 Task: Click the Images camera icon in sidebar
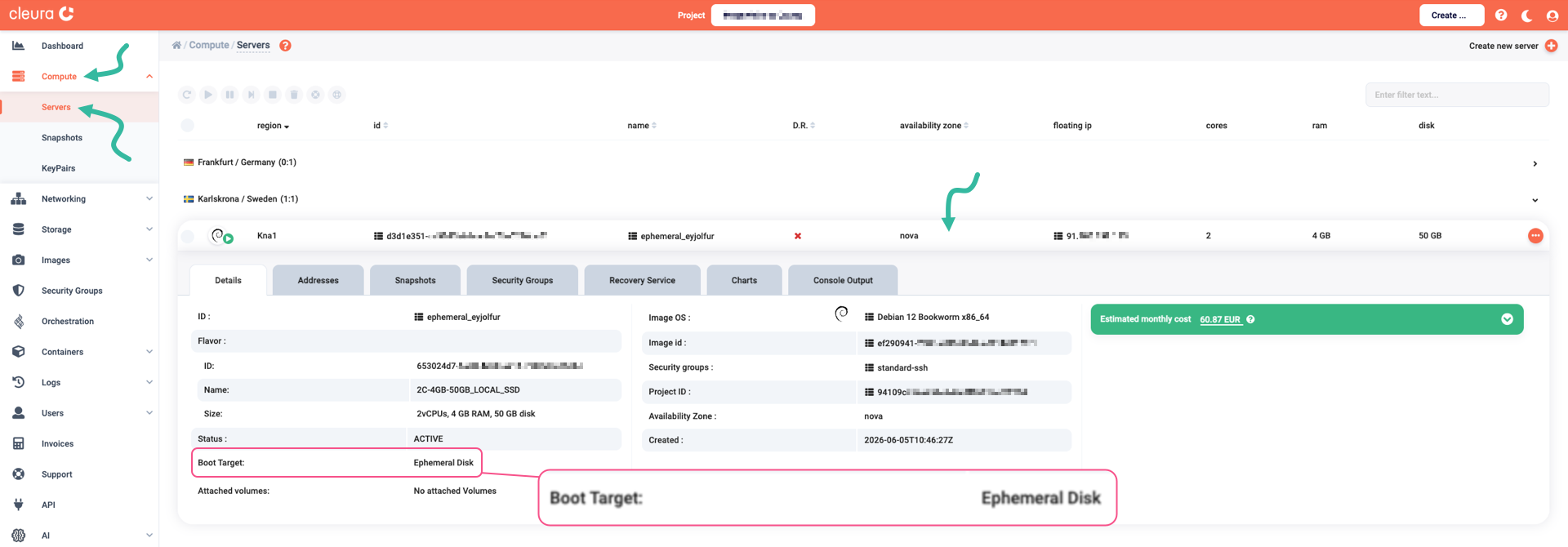point(18,260)
